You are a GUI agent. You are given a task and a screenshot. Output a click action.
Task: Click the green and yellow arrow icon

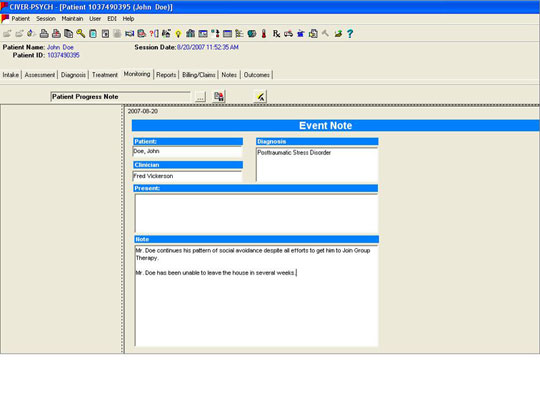coord(338,33)
